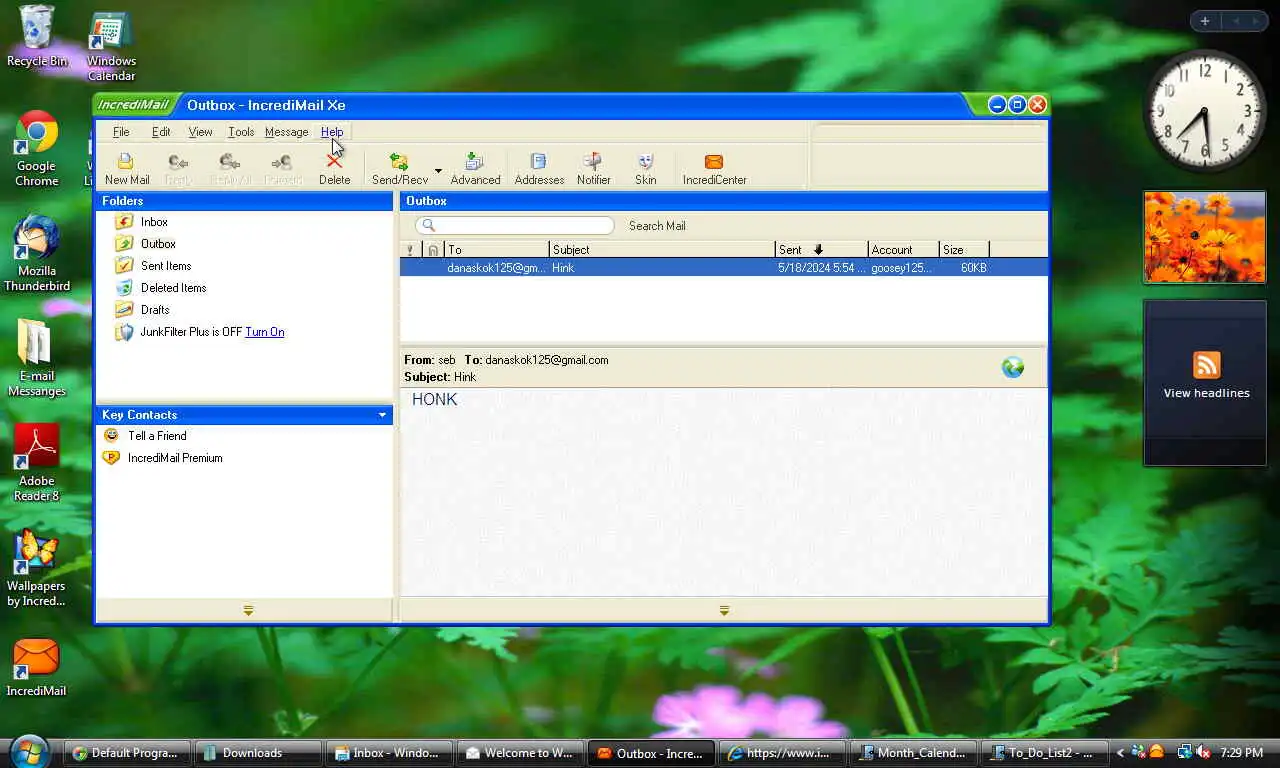Open the File menu
The width and height of the screenshot is (1280, 768).
(x=121, y=132)
